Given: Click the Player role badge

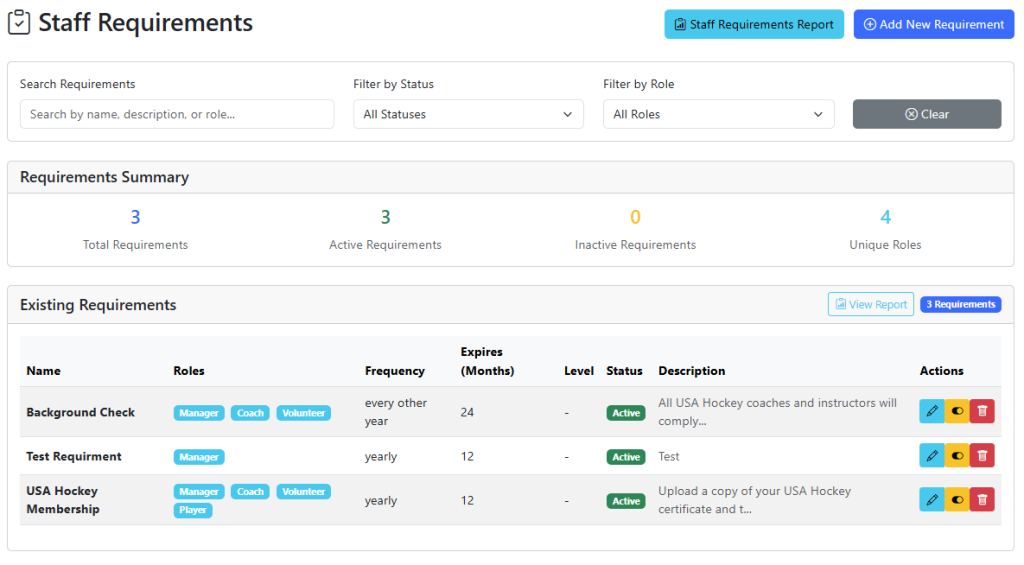Looking at the screenshot, I should [x=193, y=510].
